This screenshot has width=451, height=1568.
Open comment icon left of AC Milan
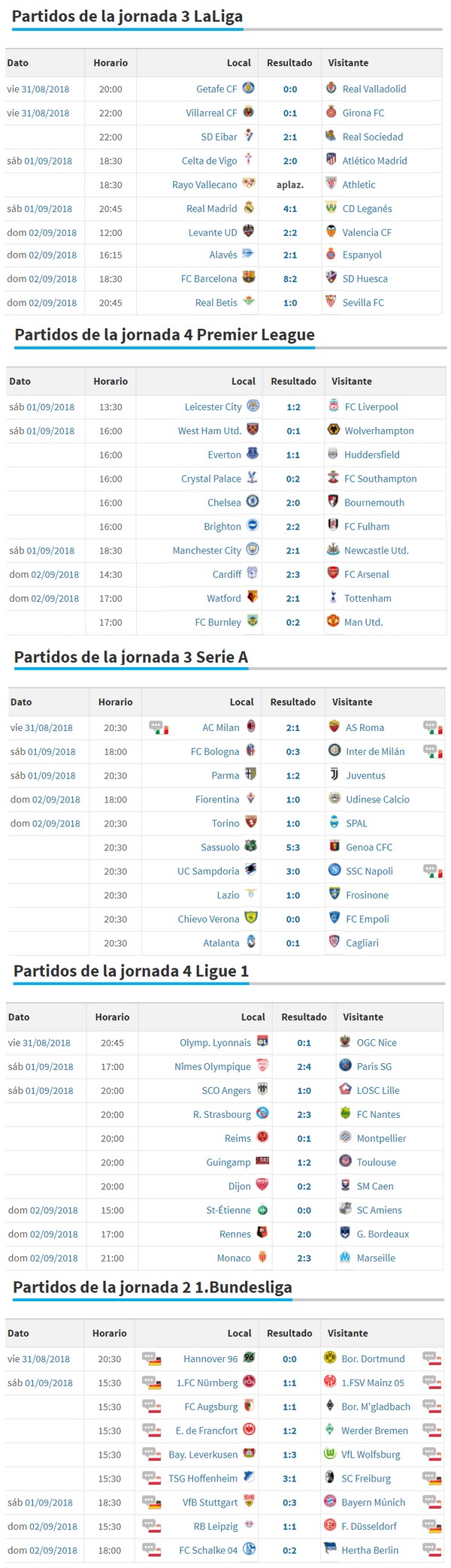click(x=159, y=727)
